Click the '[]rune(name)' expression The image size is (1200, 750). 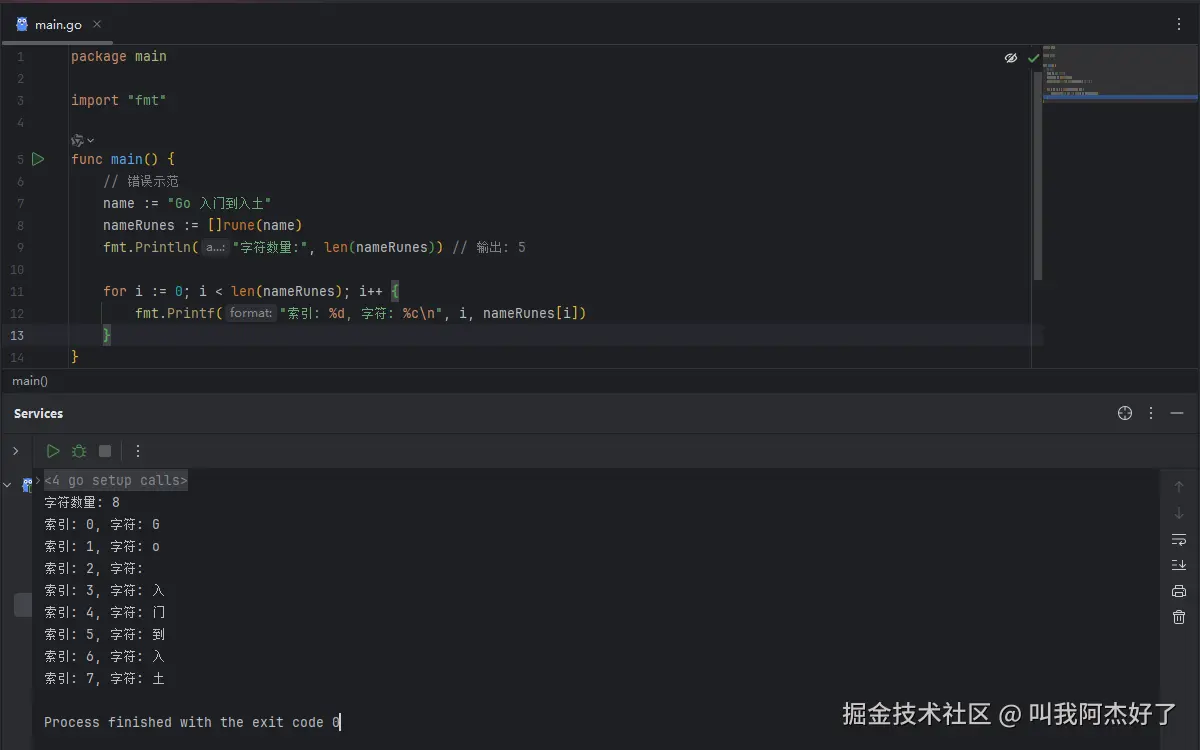coord(255,225)
